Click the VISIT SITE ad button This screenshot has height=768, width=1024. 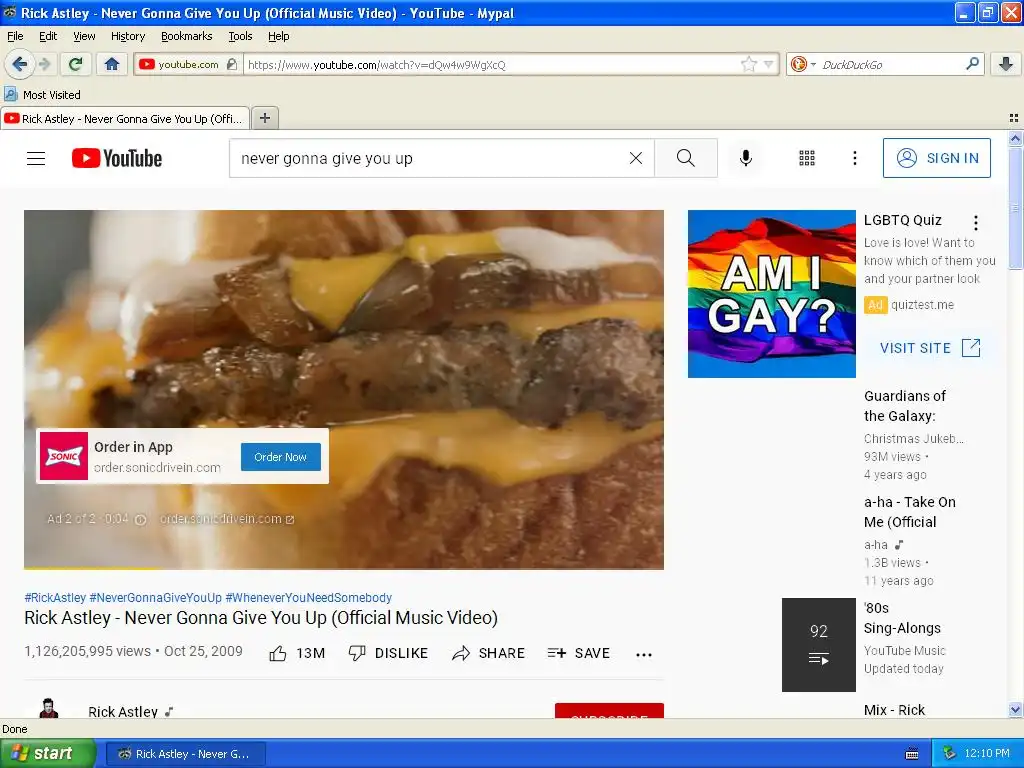point(930,347)
